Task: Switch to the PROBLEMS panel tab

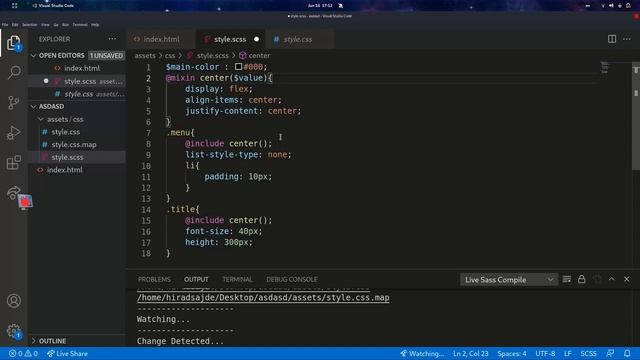Action: tap(154, 280)
